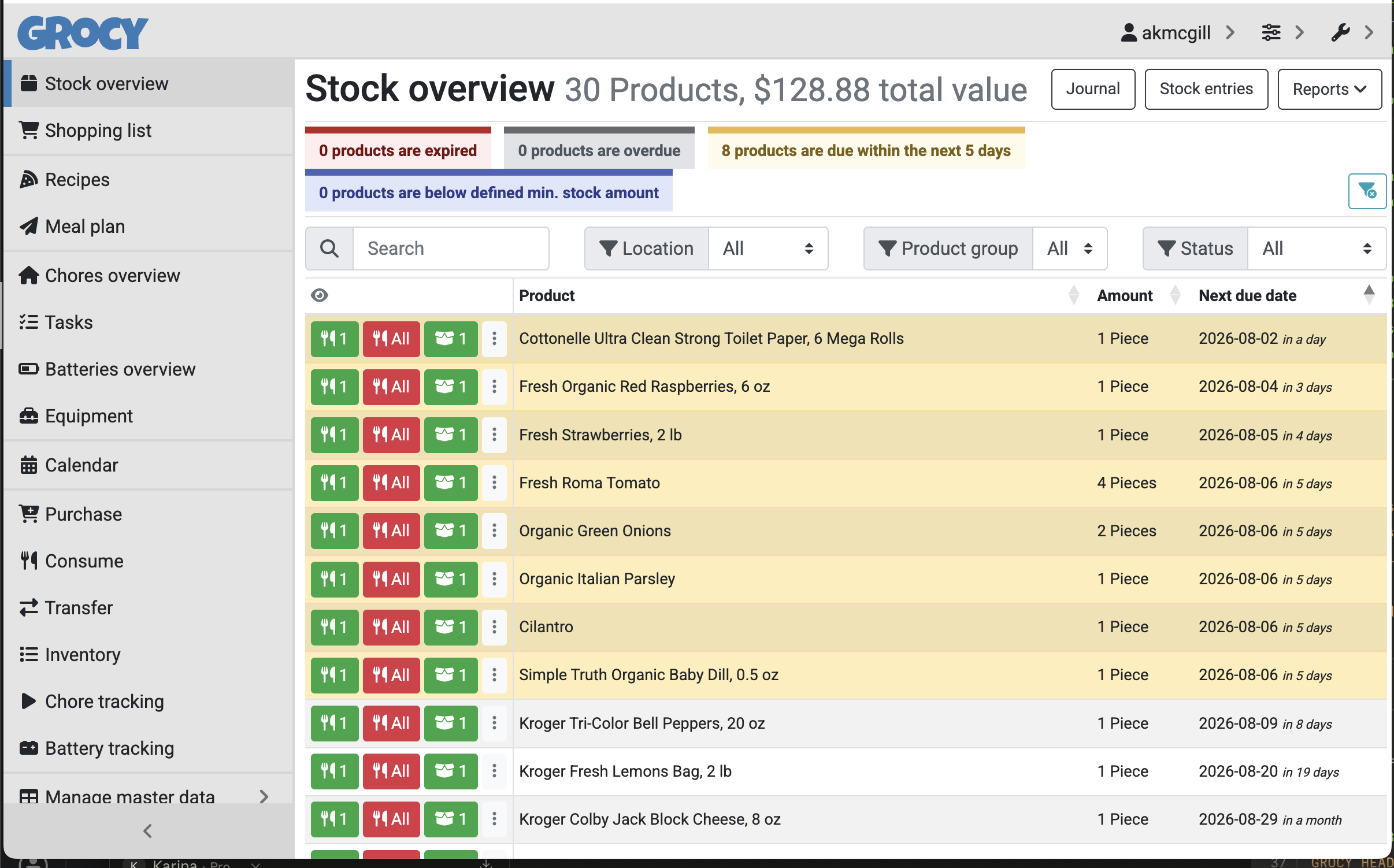Mark 1 Cilantro as opened

tap(451, 627)
